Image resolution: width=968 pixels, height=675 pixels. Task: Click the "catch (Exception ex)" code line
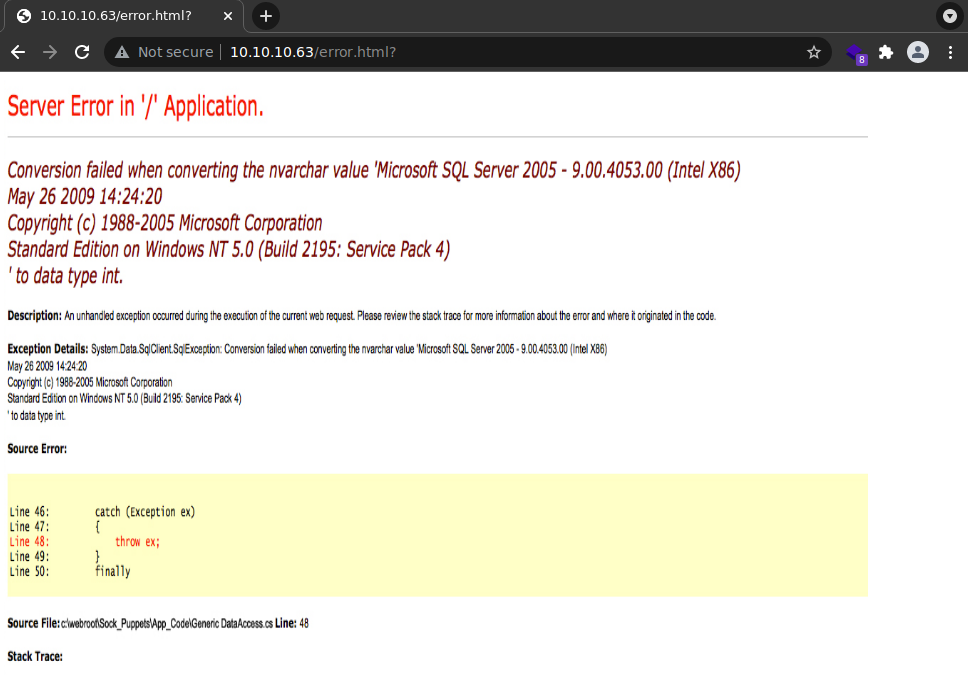point(145,512)
